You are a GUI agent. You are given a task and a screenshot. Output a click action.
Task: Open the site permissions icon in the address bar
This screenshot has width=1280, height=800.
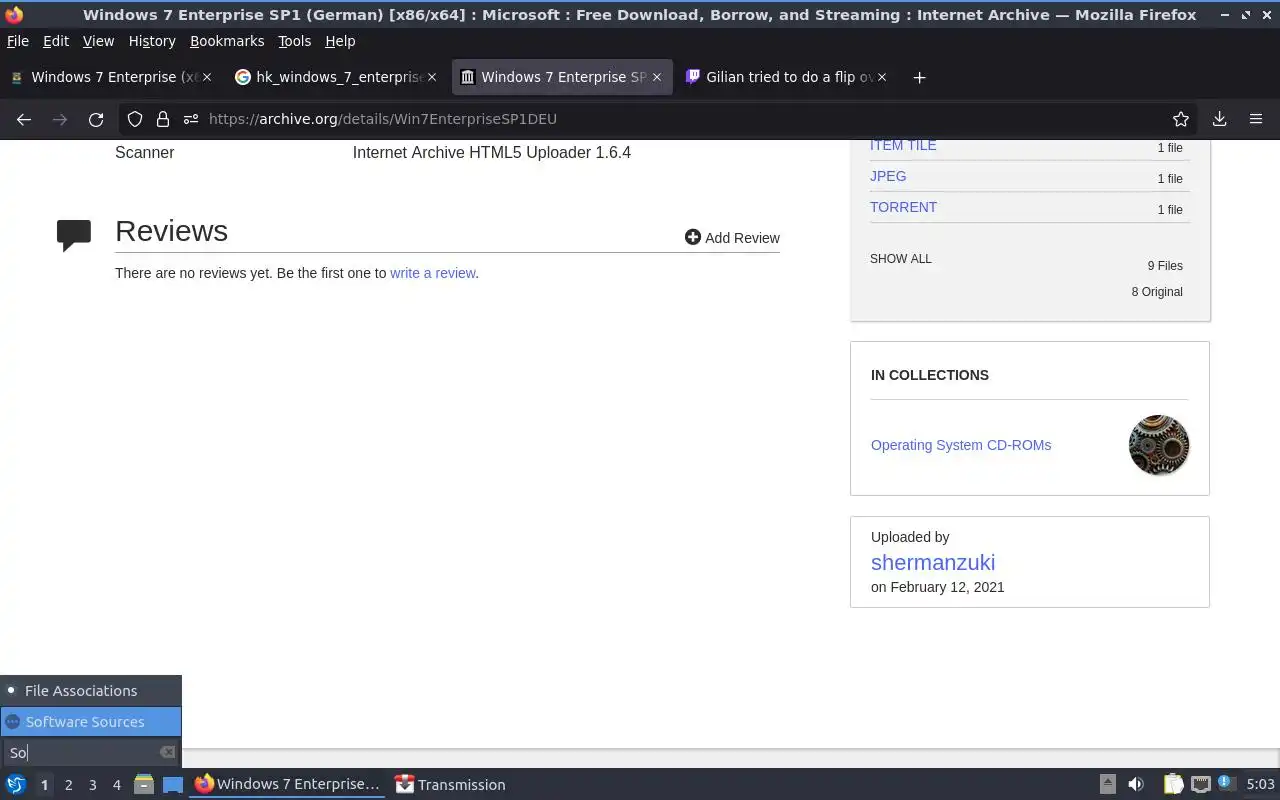(x=190, y=119)
